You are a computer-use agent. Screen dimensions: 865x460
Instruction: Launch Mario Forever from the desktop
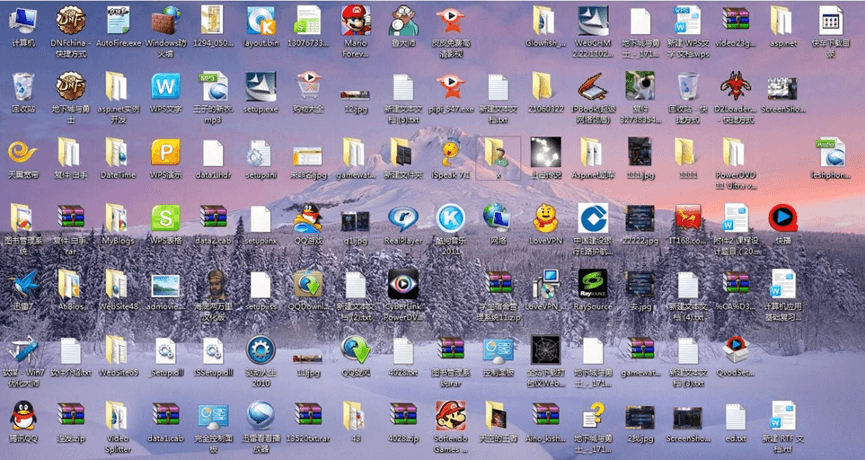pos(355,20)
